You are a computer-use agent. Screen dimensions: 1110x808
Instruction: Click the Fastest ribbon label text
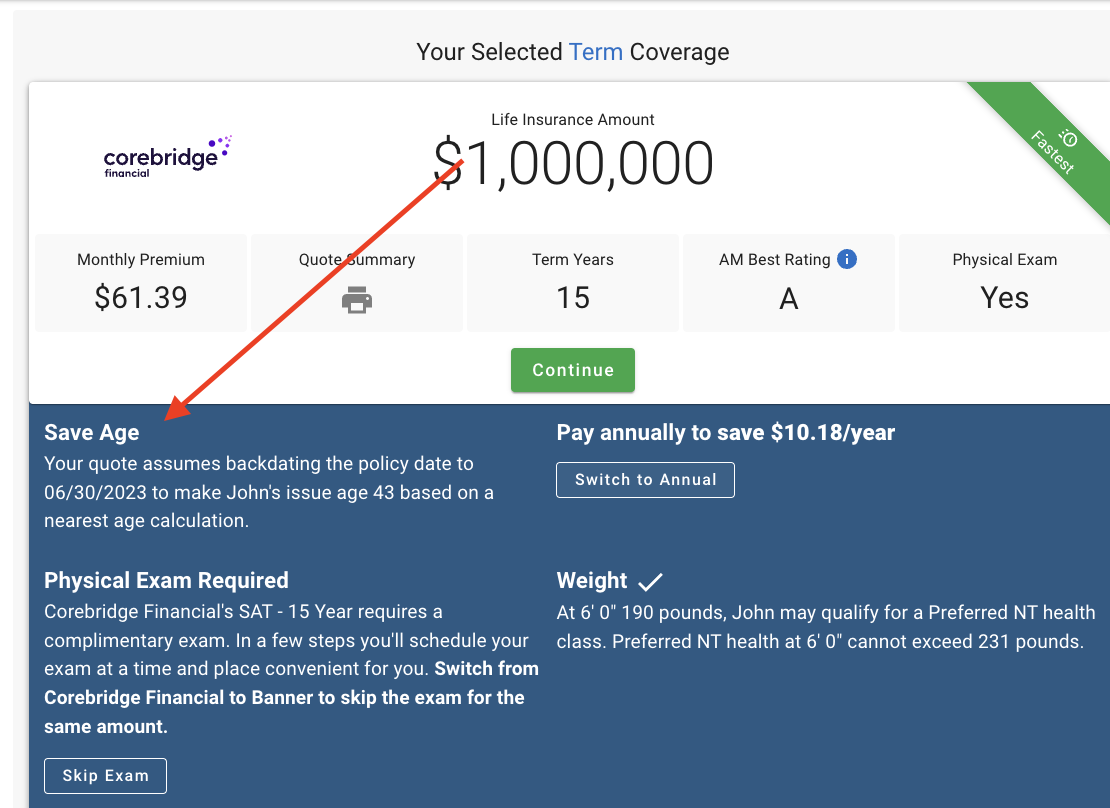pyautogui.click(x=1052, y=155)
